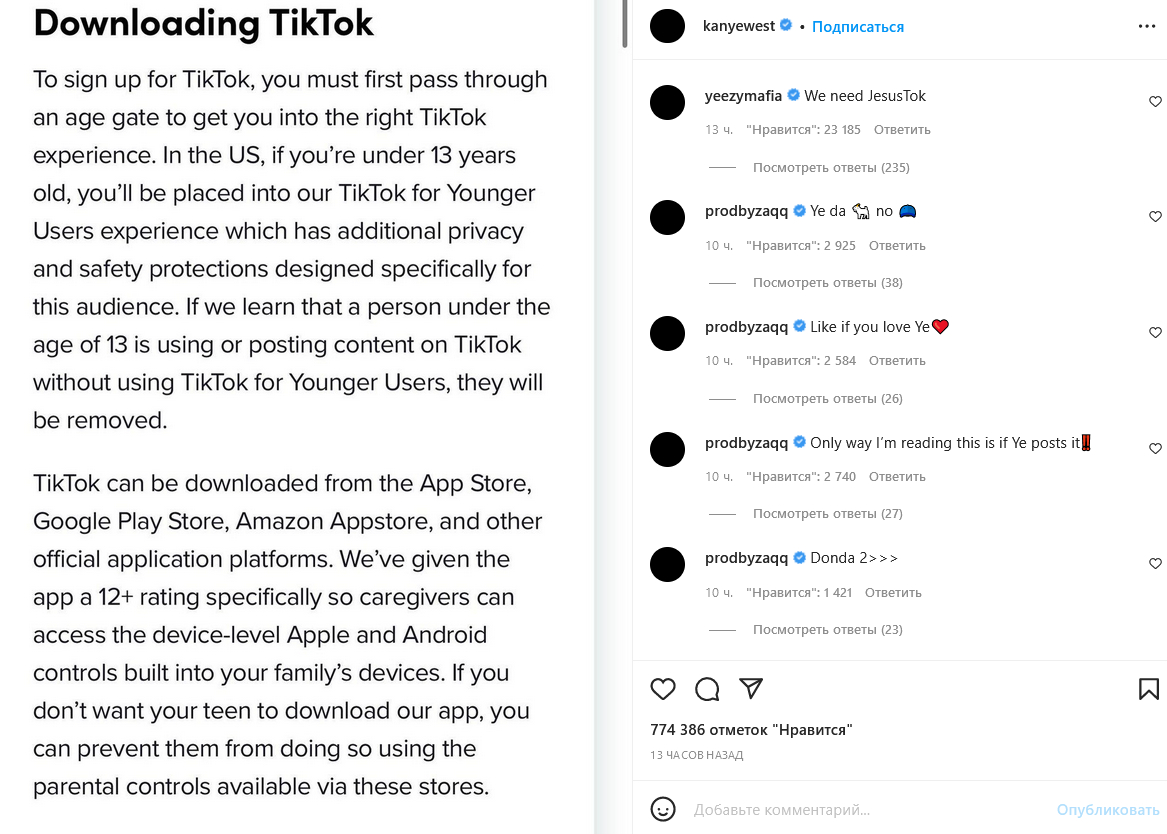Image resolution: width=1167 pixels, height=834 pixels.
Task: Save the post with the bookmark icon
Action: click(1149, 689)
